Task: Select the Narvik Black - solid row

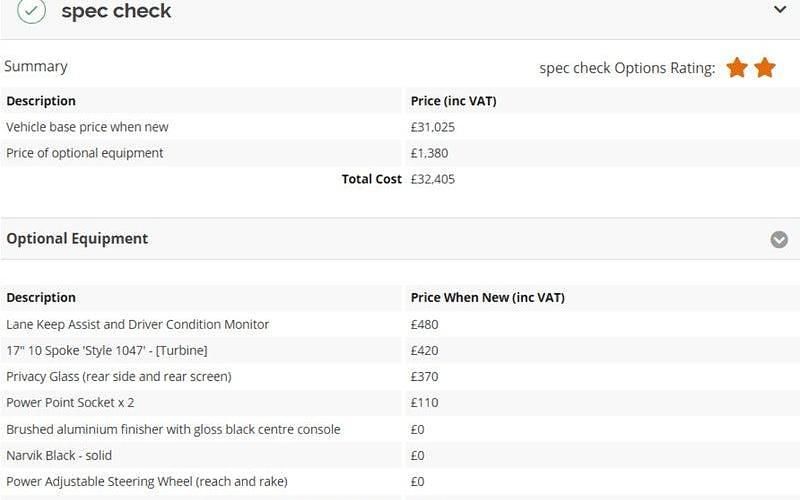Action: (59, 455)
